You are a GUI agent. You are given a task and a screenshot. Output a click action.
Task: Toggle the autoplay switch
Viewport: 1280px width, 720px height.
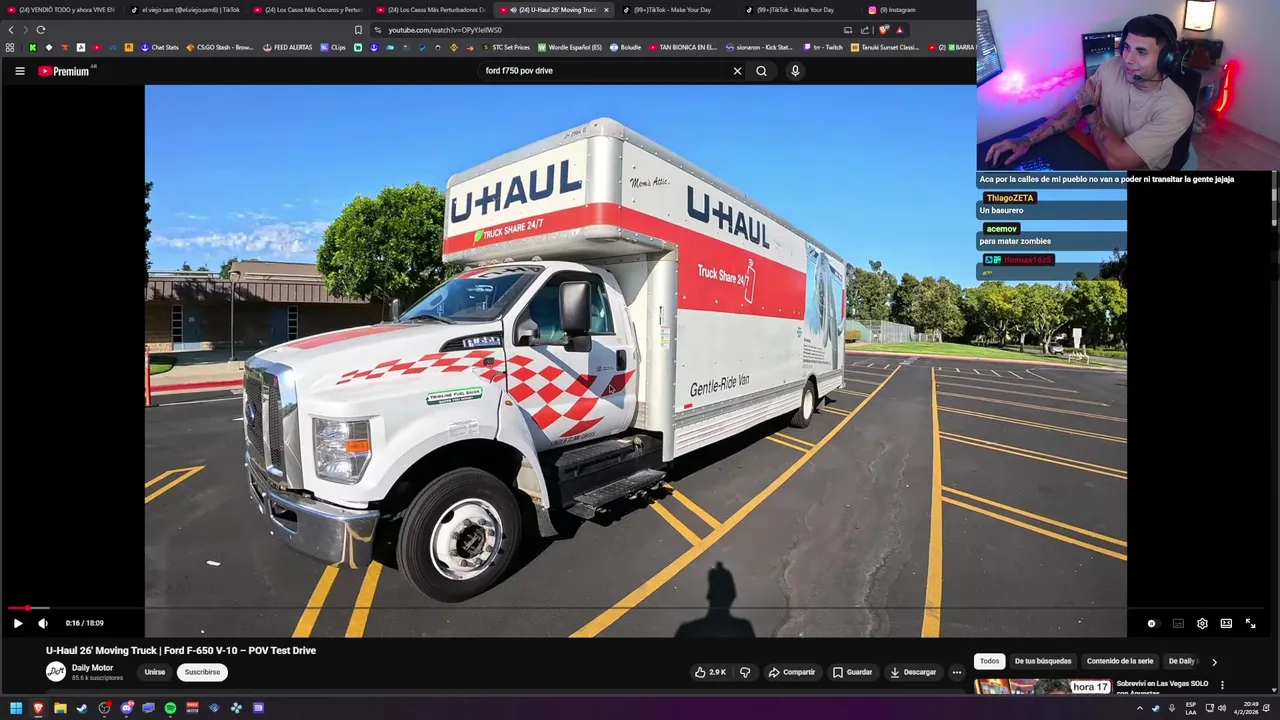(x=1152, y=623)
